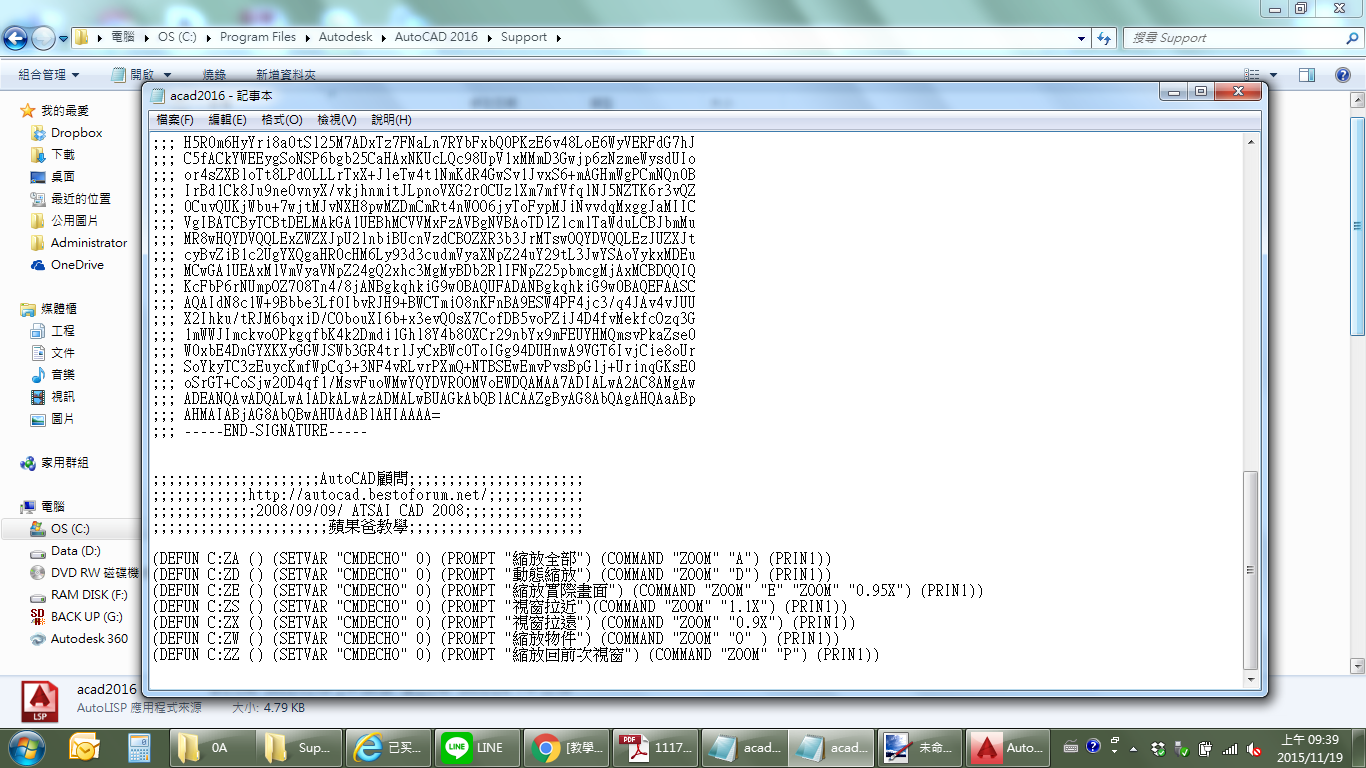Viewport: 1366px width, 768px height.
Task: Click the DEFUN C:ZA line in Notepad
Action: pyautogui.click(x=492, y=558)
